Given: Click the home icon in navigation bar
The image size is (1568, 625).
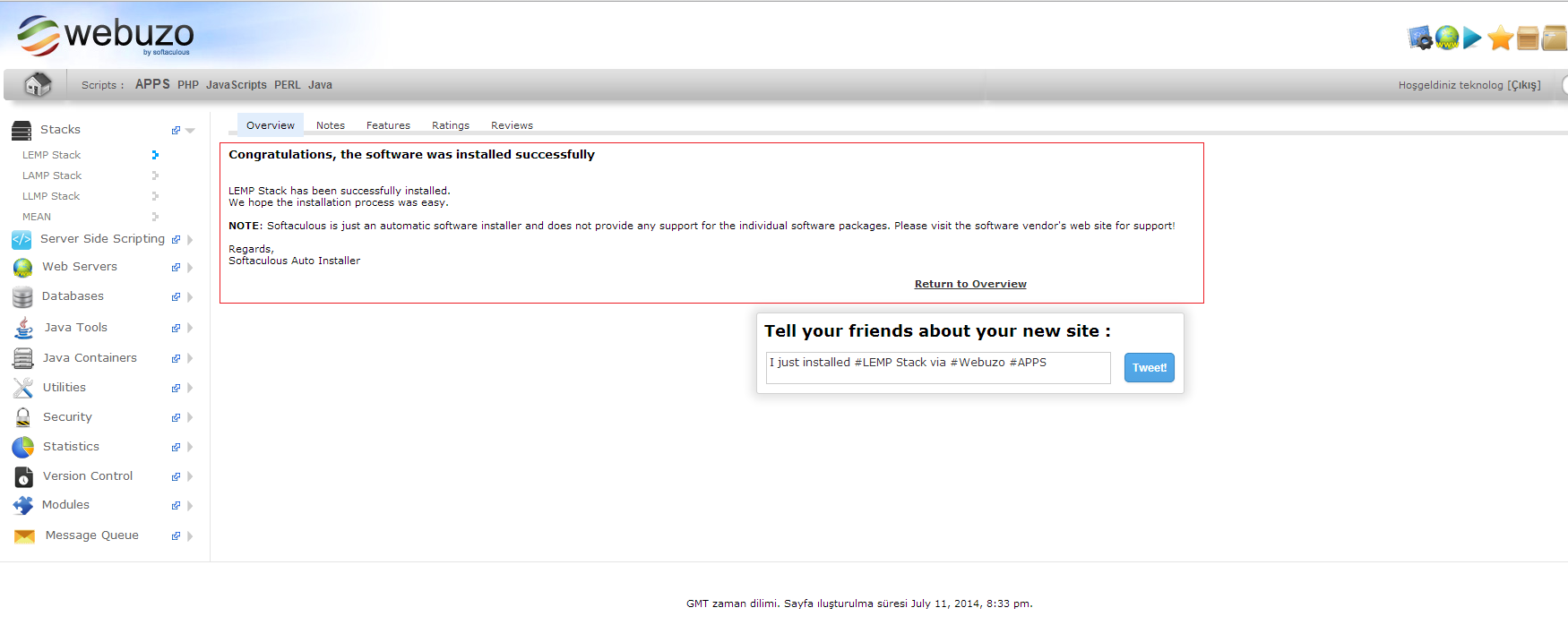Looking at the screenshot, I should 37,84.
